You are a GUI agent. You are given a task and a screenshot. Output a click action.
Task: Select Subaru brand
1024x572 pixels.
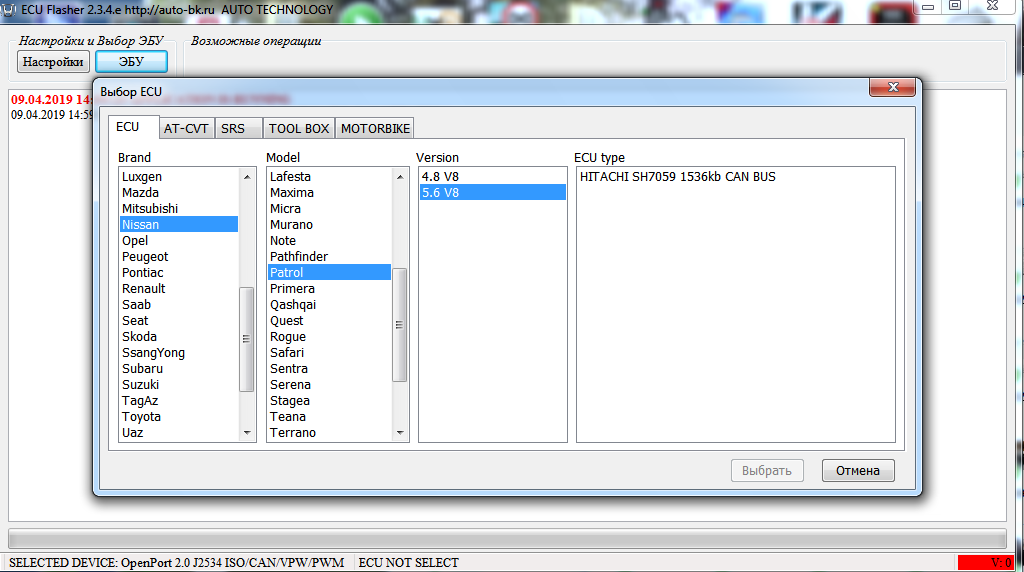tap(178, 368)
